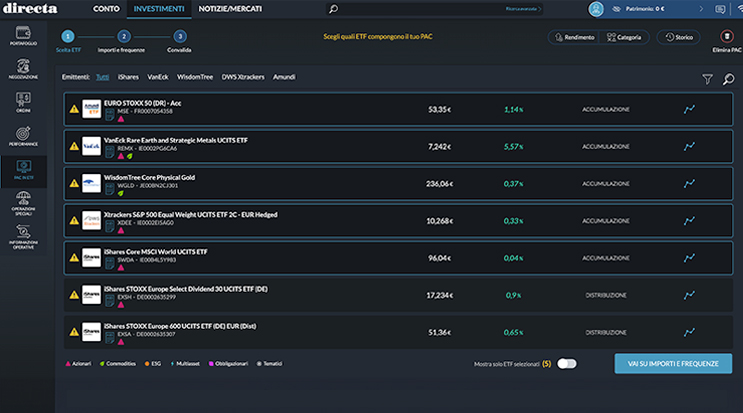The image size is (743, 413).
Task: Open the Investimenti menu
Action: [159, 9]
